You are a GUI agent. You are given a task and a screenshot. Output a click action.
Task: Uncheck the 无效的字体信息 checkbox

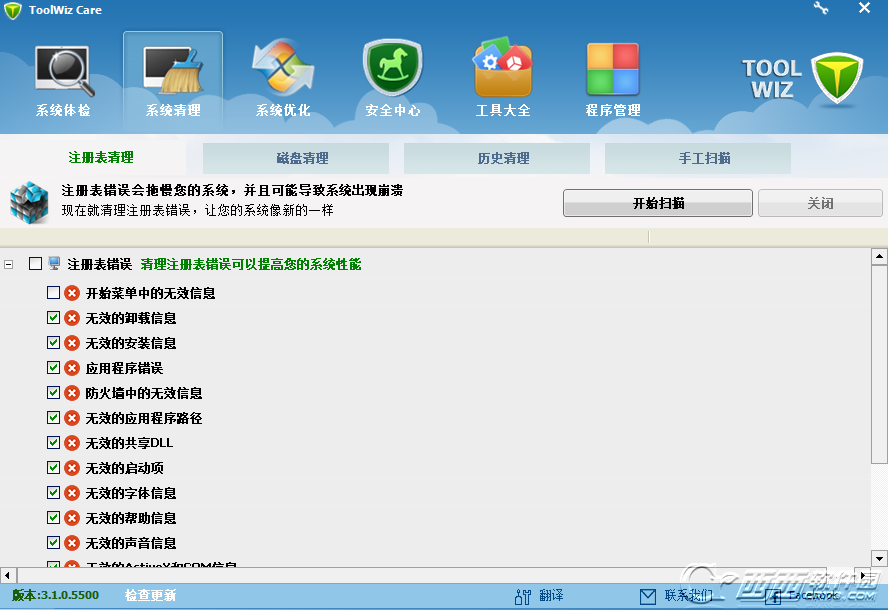click(53, 492)
